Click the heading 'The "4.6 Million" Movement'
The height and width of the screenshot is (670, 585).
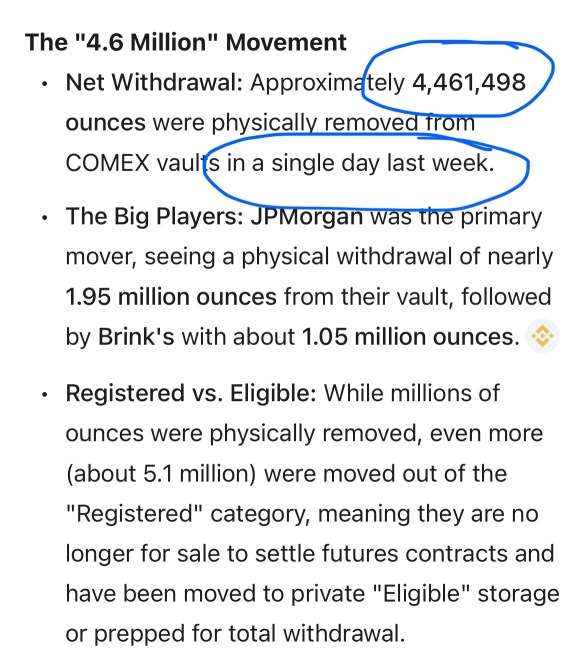tap(185, 42)
